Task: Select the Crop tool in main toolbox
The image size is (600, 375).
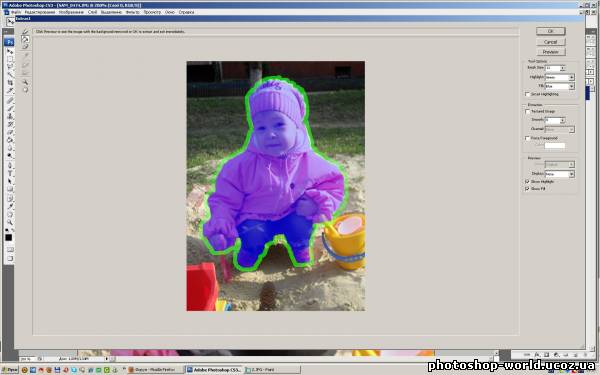Action: (x=10, y=83)
